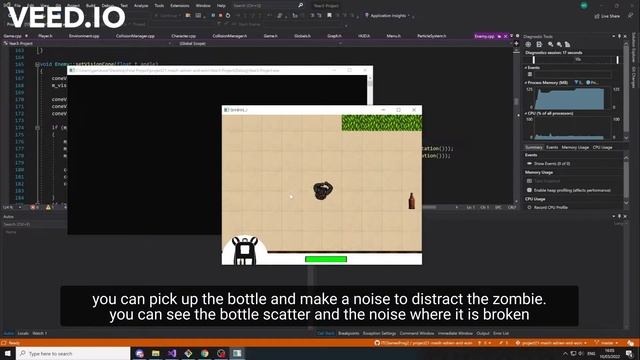Switch to the Environment.cpp tab
The width and height of the screenshot is (640, 360).
click(84, 36)
